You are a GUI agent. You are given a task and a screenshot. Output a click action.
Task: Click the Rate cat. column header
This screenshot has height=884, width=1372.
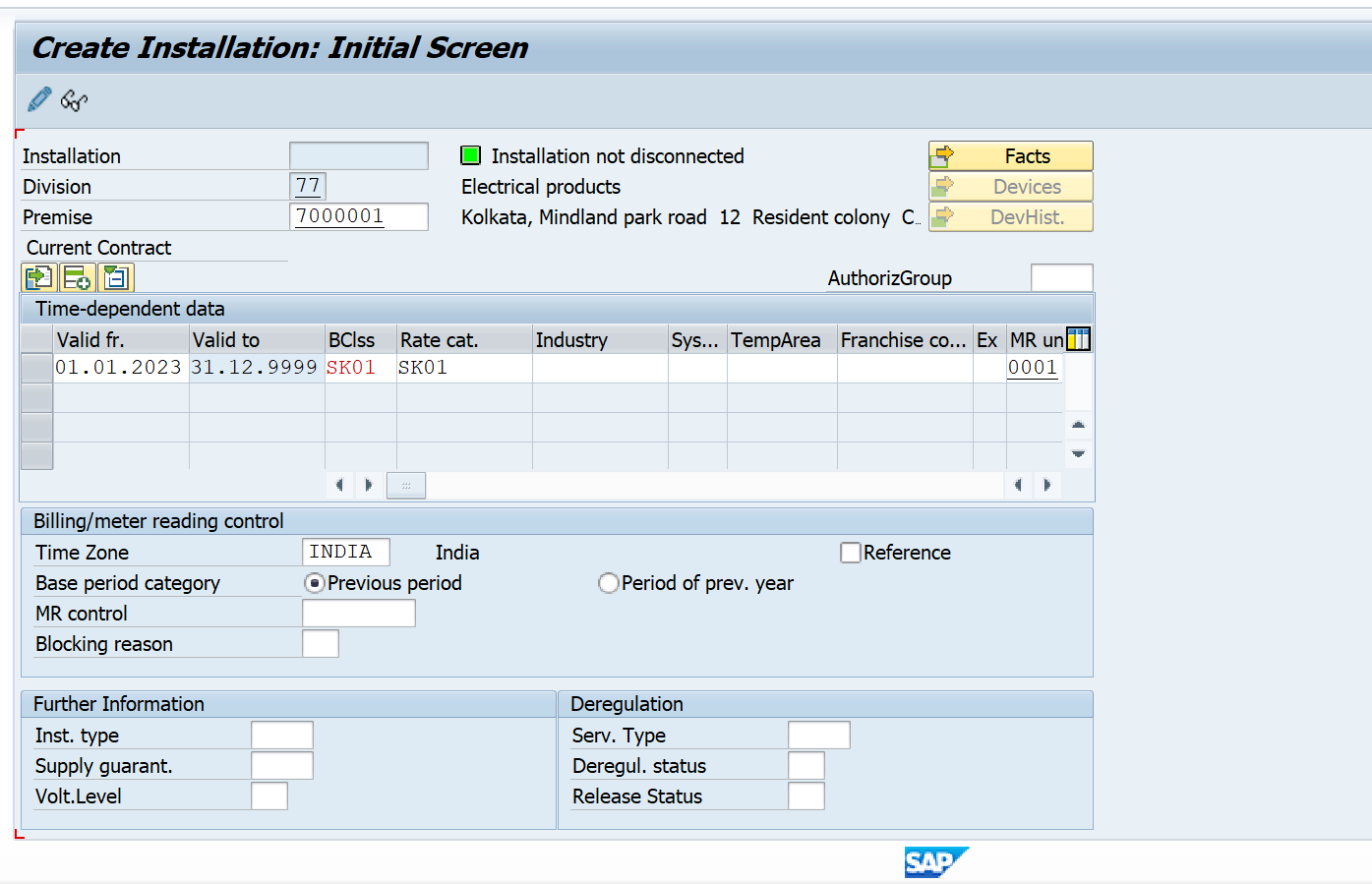(465, 340)
